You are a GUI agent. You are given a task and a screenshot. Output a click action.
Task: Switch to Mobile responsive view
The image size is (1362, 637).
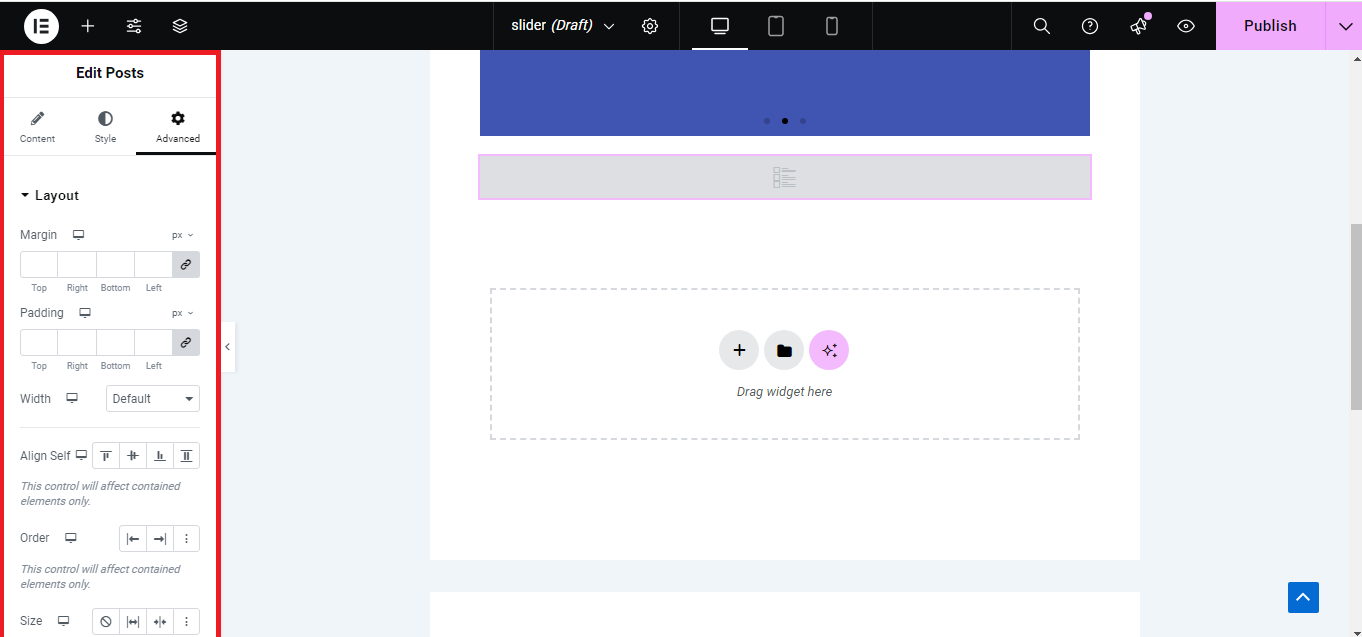(832, 26)
